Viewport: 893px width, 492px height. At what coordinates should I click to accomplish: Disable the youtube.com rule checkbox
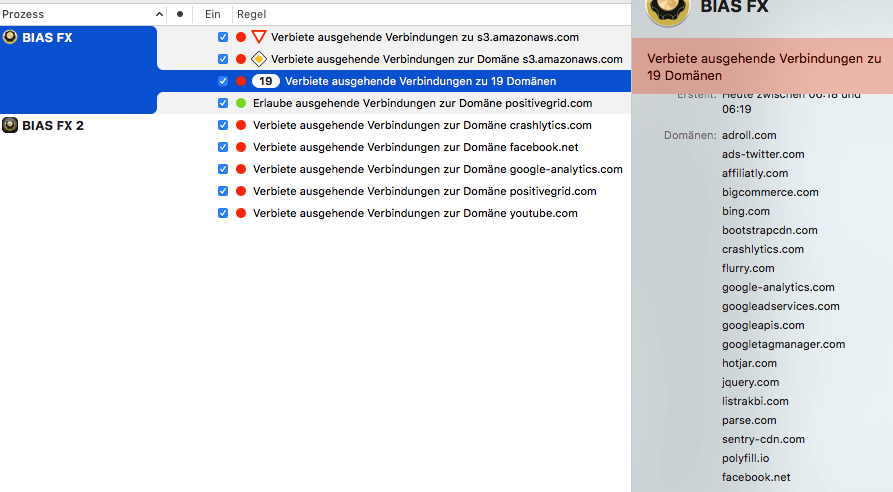click(x=223, y=213)
